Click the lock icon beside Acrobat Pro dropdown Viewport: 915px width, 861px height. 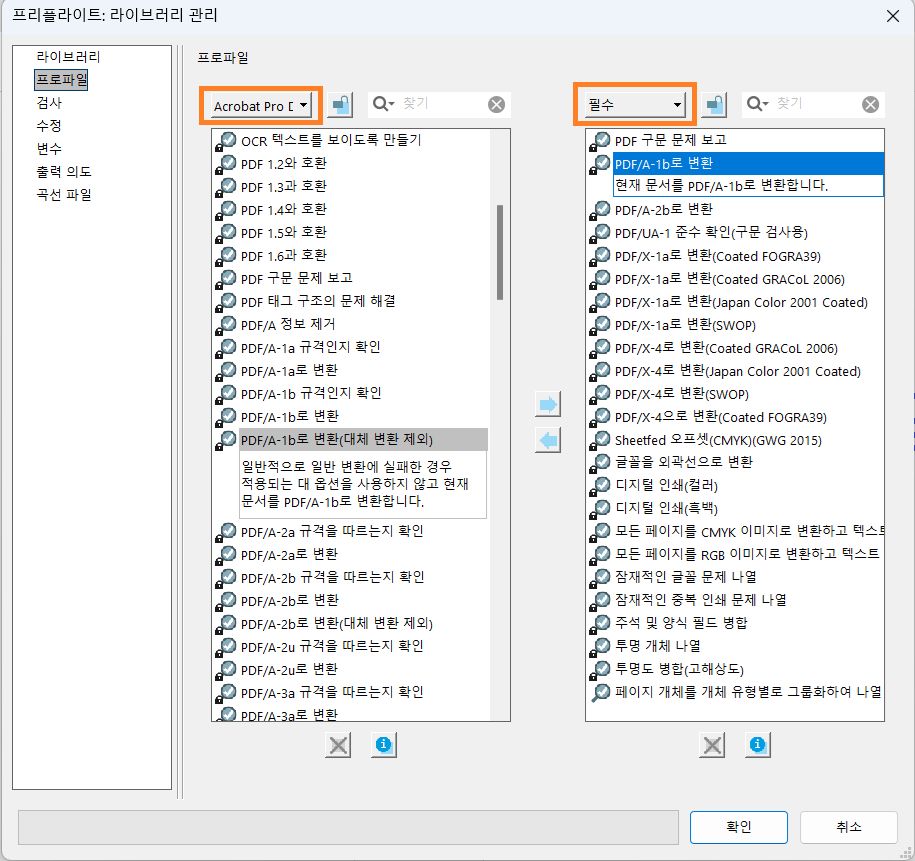pos(340,103)
